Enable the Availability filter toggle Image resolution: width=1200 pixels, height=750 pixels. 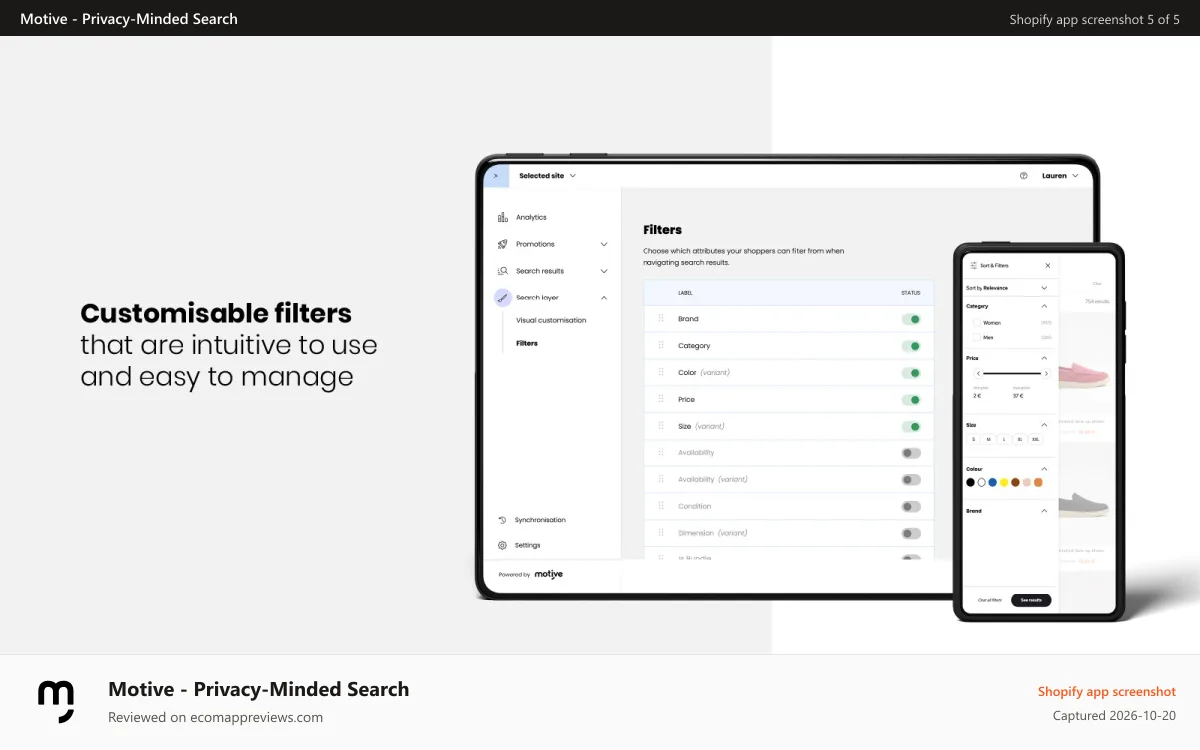click(911, 453)
